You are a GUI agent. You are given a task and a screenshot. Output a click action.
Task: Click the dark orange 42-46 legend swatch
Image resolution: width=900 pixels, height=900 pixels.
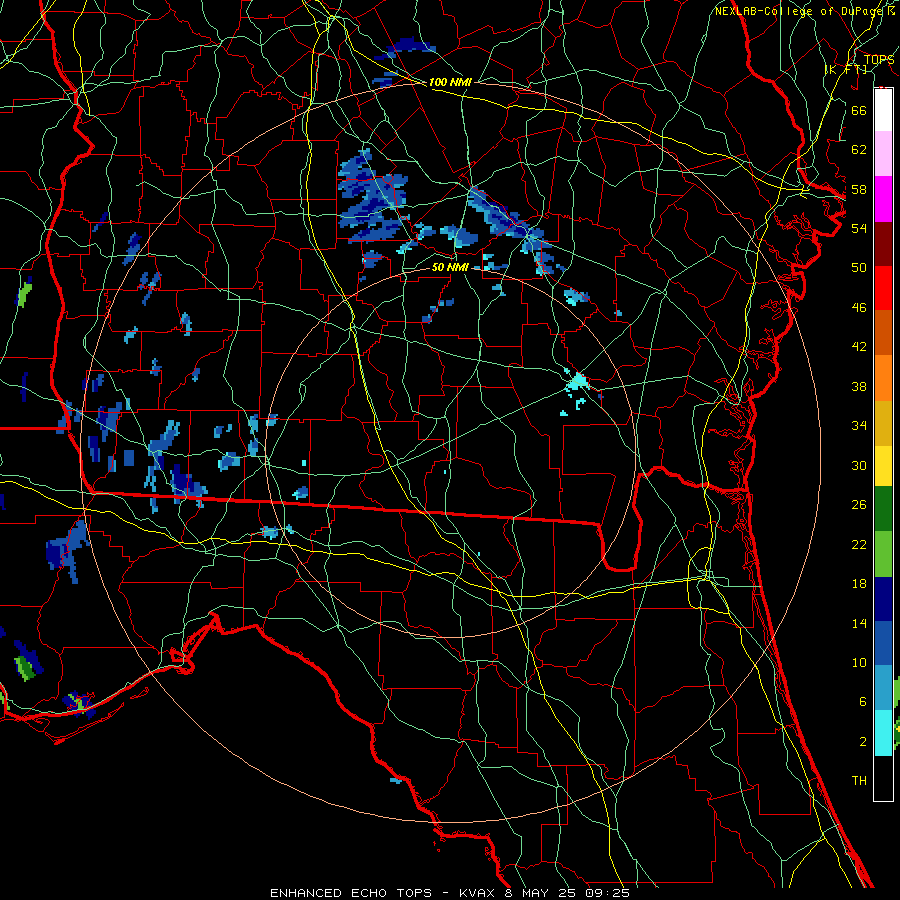[883, 333]
